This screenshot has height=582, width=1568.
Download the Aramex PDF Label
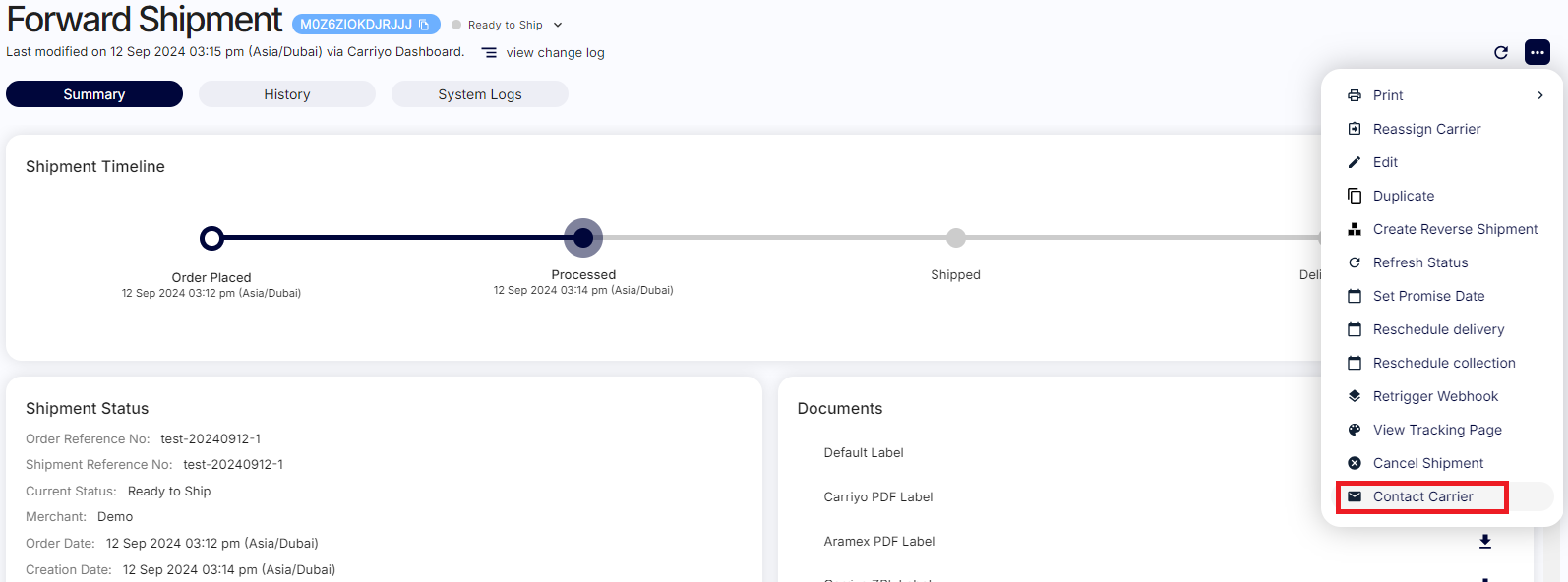1484,542
